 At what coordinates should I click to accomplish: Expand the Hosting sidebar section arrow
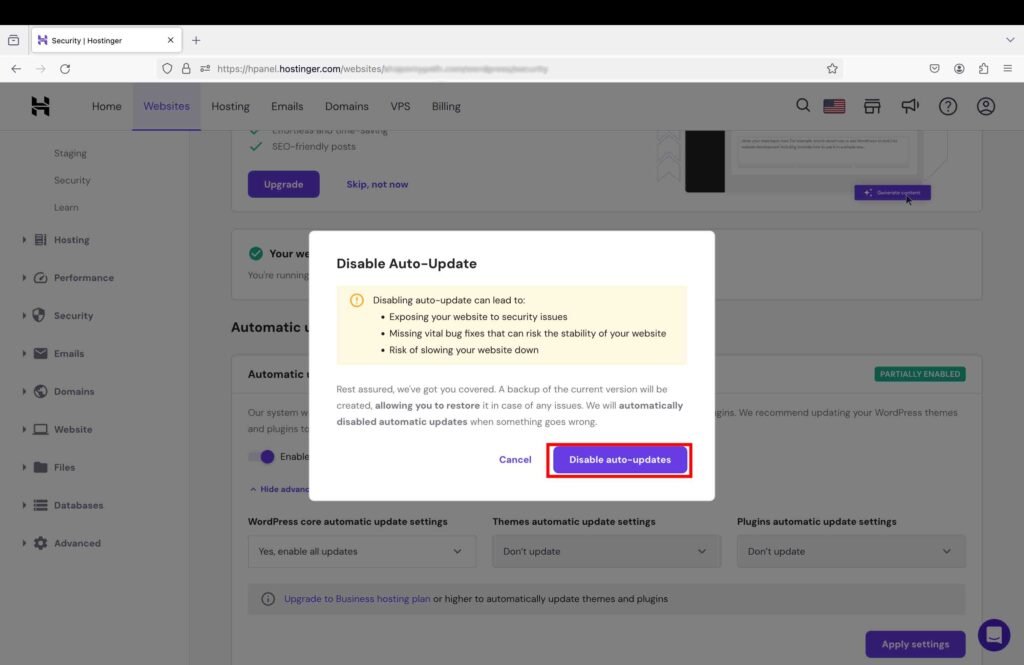tap(24, 240)
